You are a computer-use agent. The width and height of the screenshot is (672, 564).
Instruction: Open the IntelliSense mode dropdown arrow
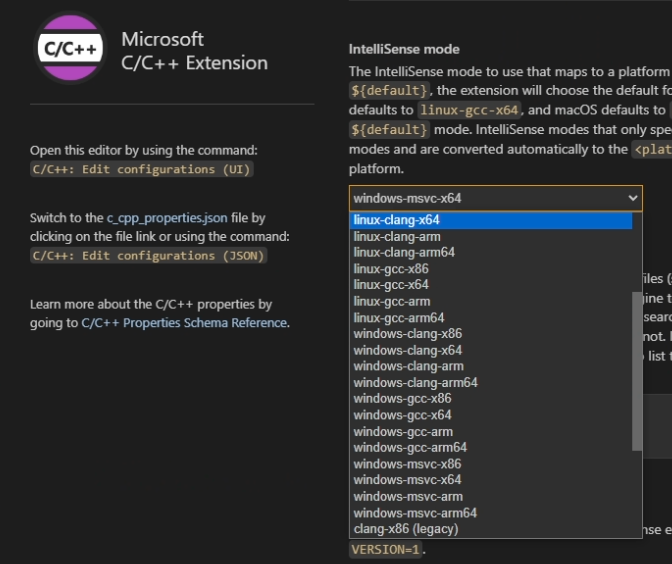[633, 198]
